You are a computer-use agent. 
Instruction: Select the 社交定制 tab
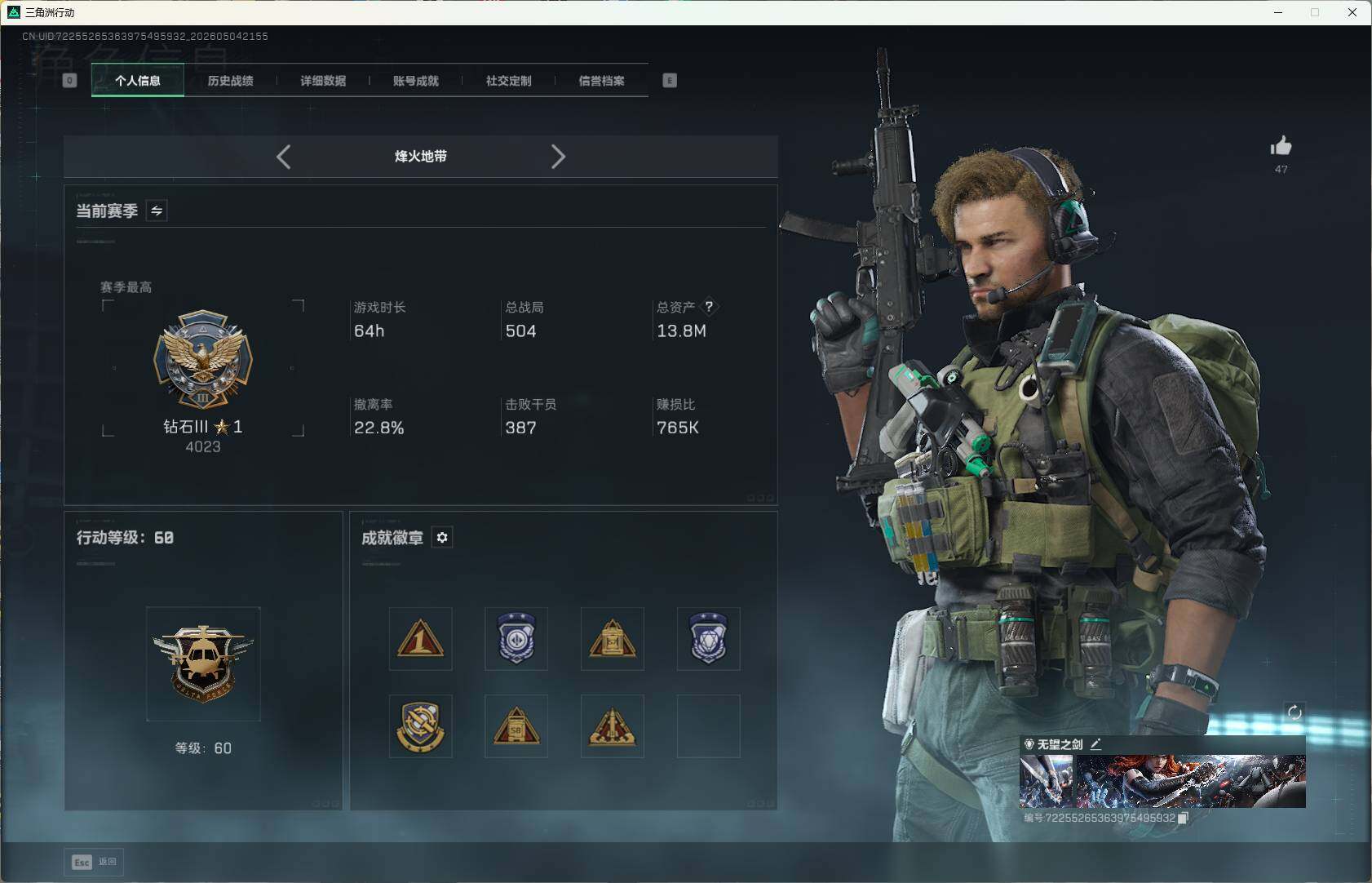(x=508, y=80)
